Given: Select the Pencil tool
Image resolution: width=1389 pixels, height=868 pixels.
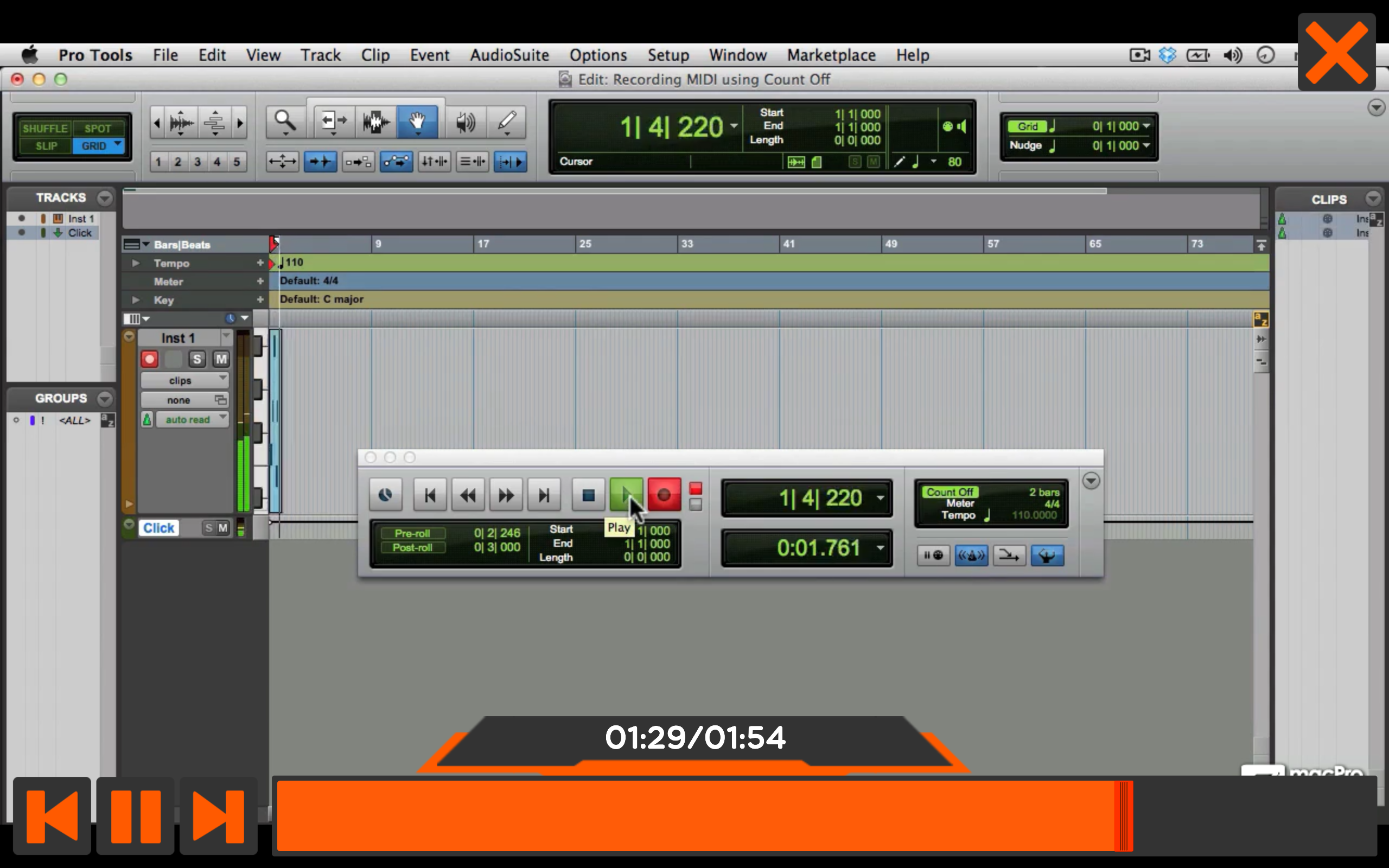Looking at the screenshot, I should click(x=506, y=122).
